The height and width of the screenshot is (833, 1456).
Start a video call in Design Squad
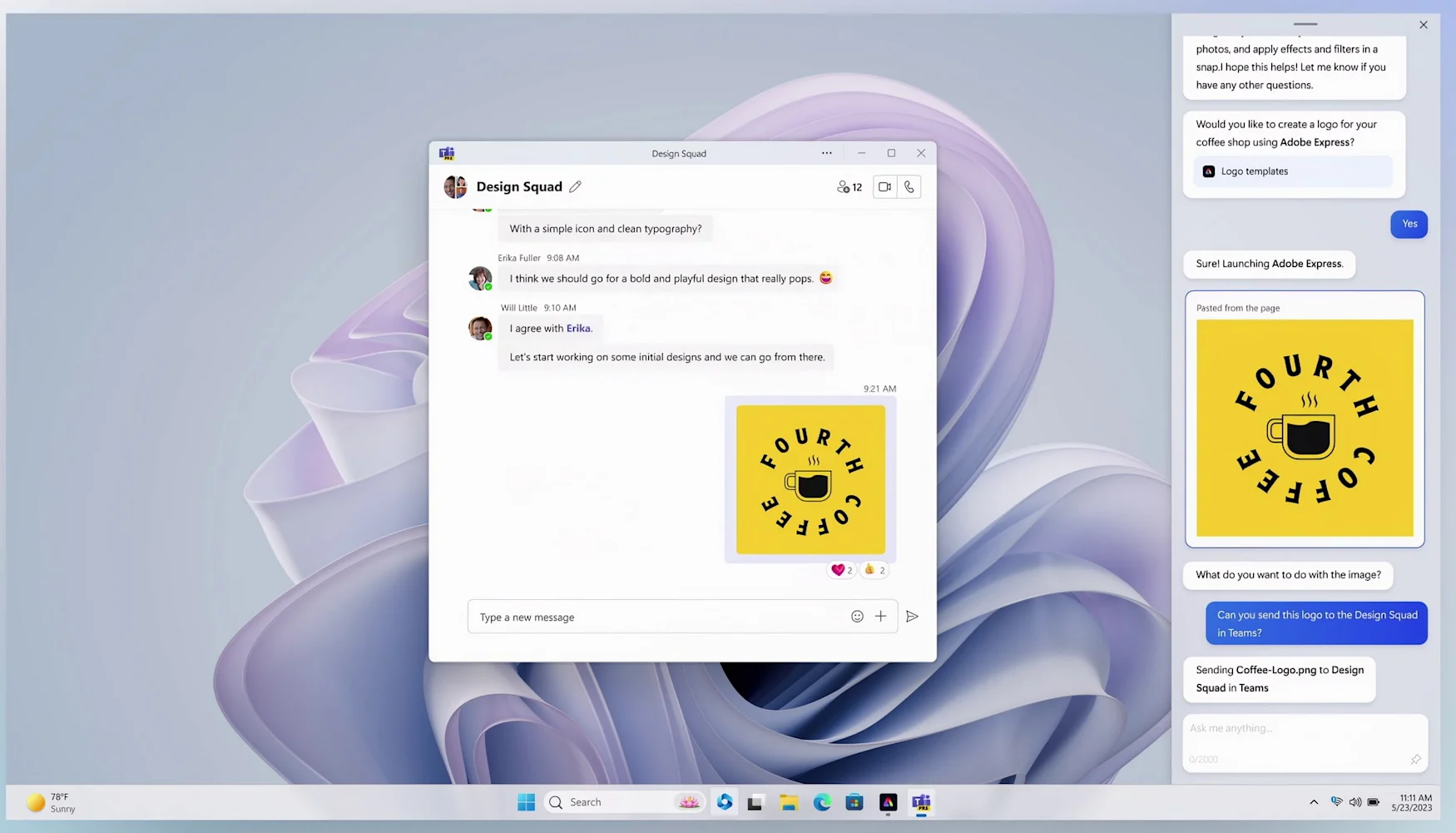pyautogui.click(x=884, y=187)
